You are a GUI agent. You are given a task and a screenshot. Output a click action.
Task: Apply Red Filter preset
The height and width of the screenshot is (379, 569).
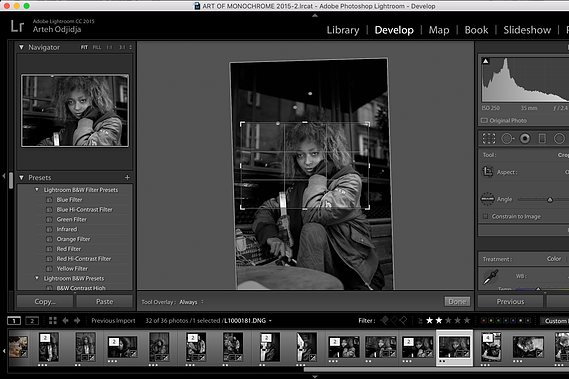pyautogui.click(x=69, y=249)
